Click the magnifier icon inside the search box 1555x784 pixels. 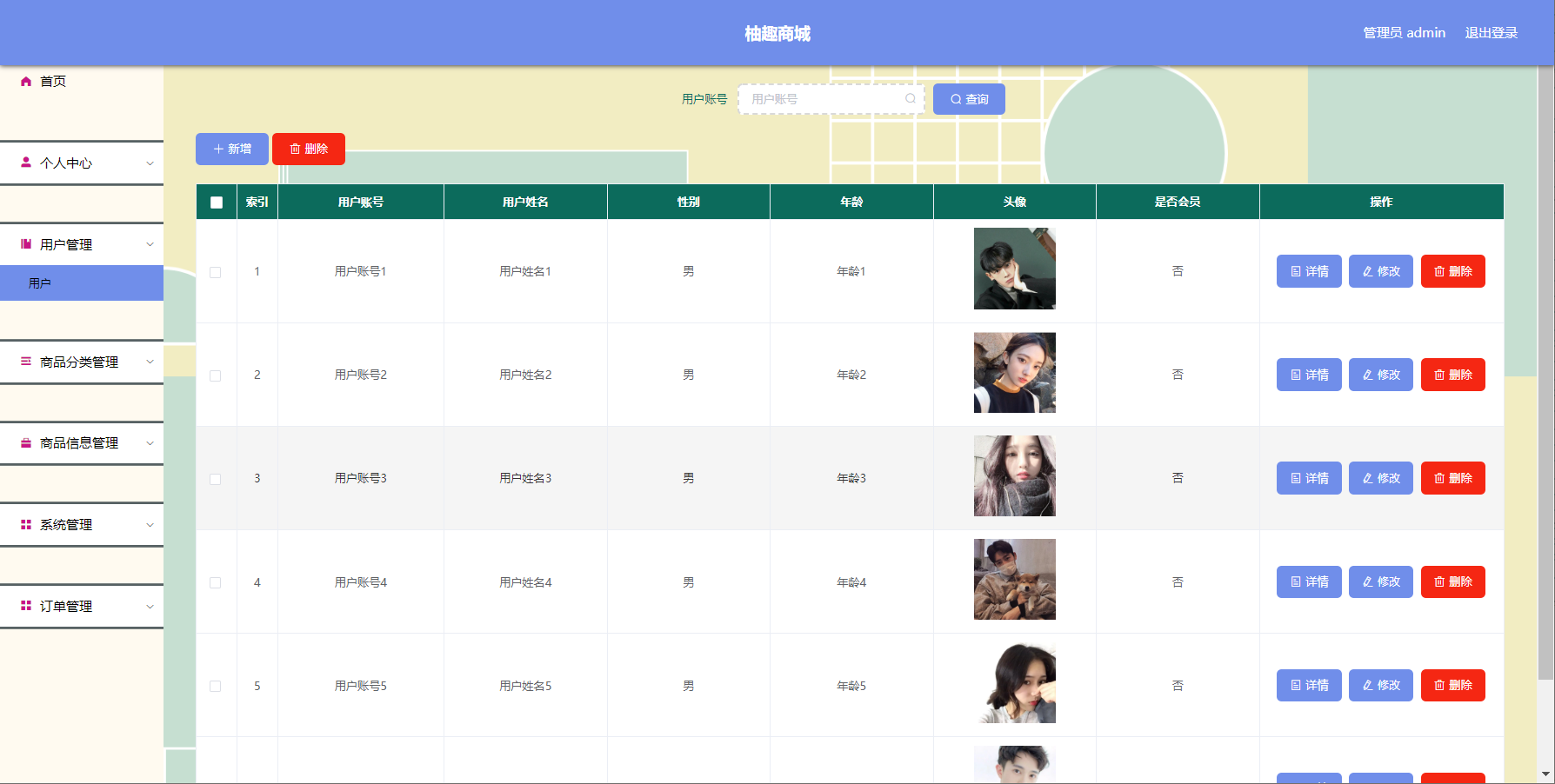(x=910, y=98)
